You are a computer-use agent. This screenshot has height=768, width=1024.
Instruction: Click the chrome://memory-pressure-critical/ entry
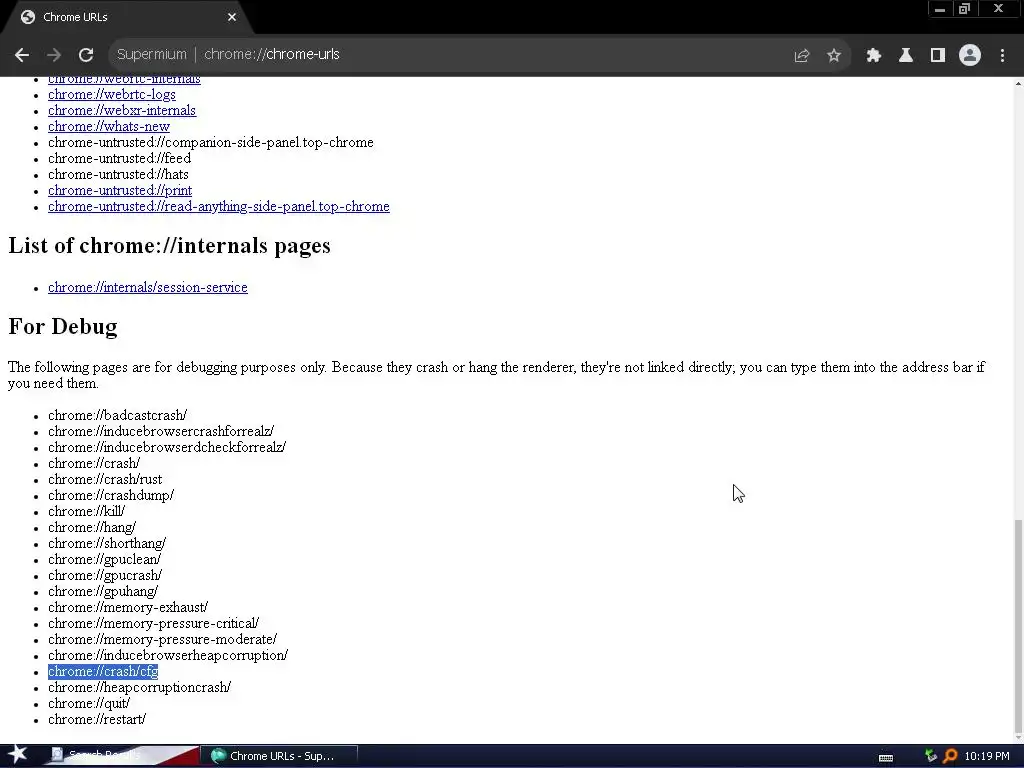coord(153,623)
